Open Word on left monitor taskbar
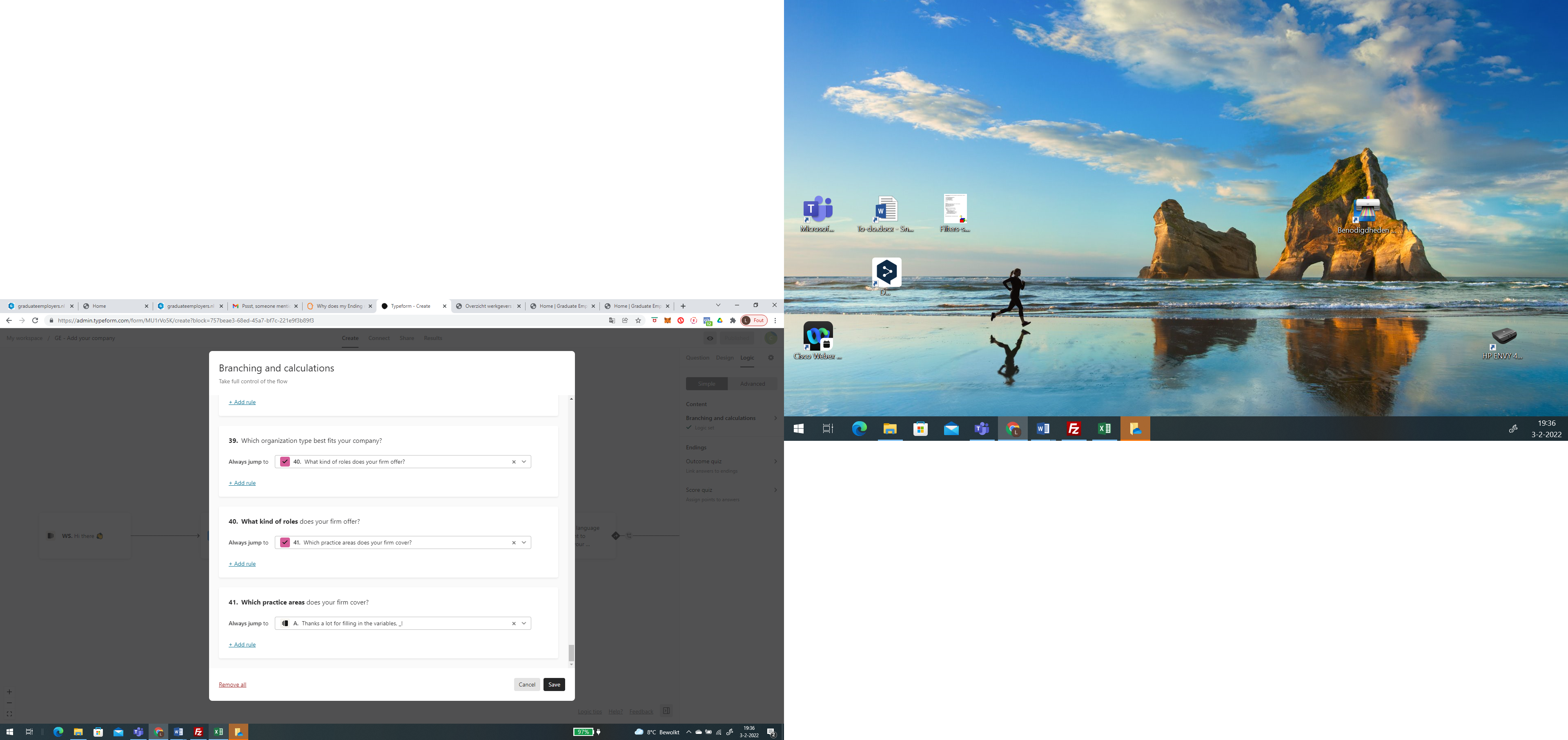 pyautogui.click(x=178, y=732)
